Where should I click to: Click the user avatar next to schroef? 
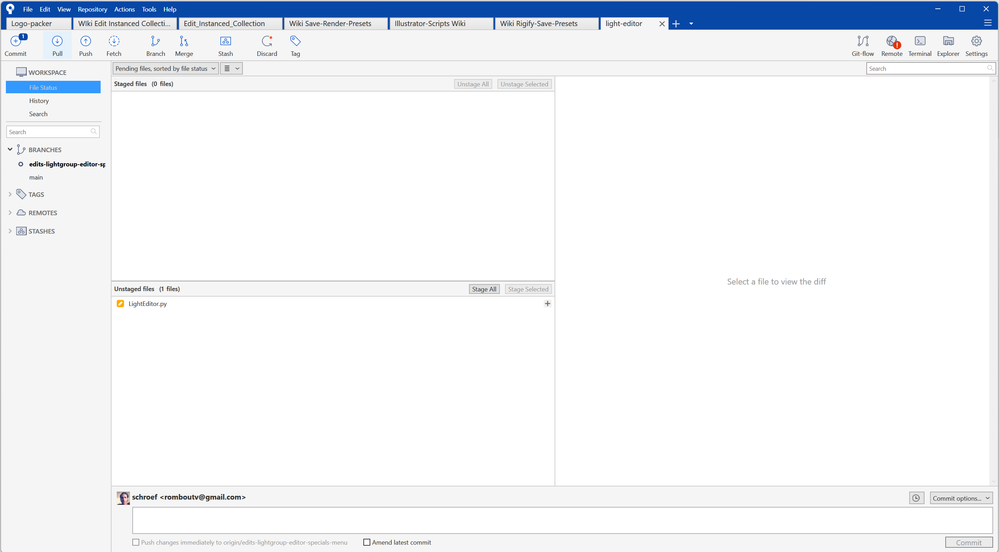point(123,498)
